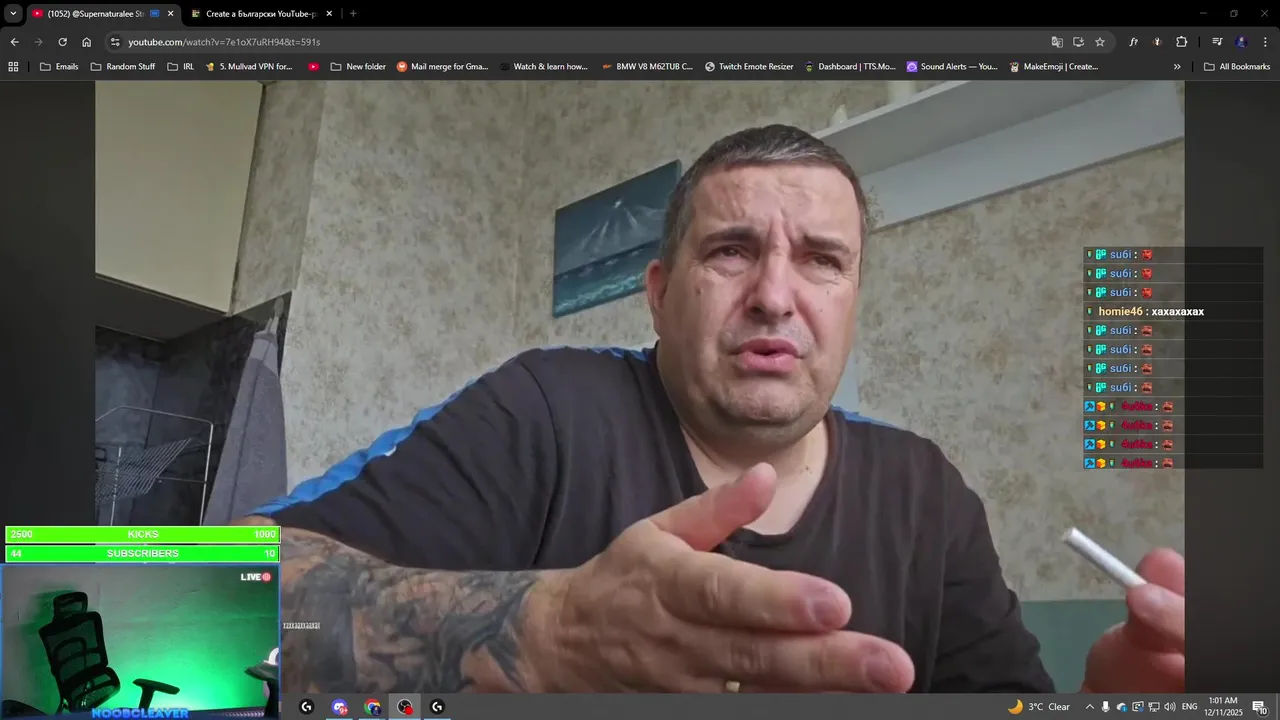Open the tab search dropdown arrow
1280x720 pixels.
click(13, 13)
